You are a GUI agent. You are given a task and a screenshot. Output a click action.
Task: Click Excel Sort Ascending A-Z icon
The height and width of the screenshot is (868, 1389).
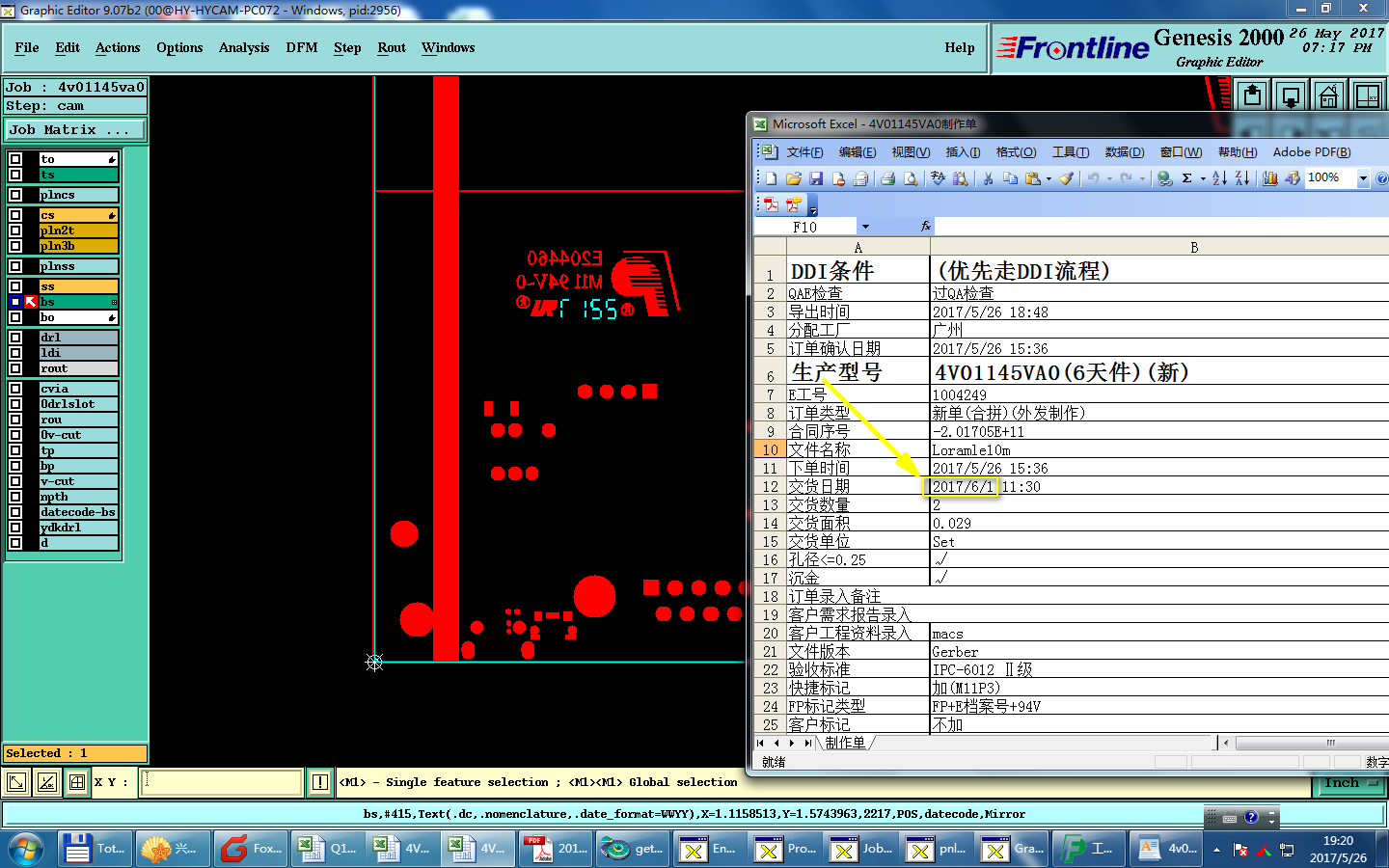1219,178
